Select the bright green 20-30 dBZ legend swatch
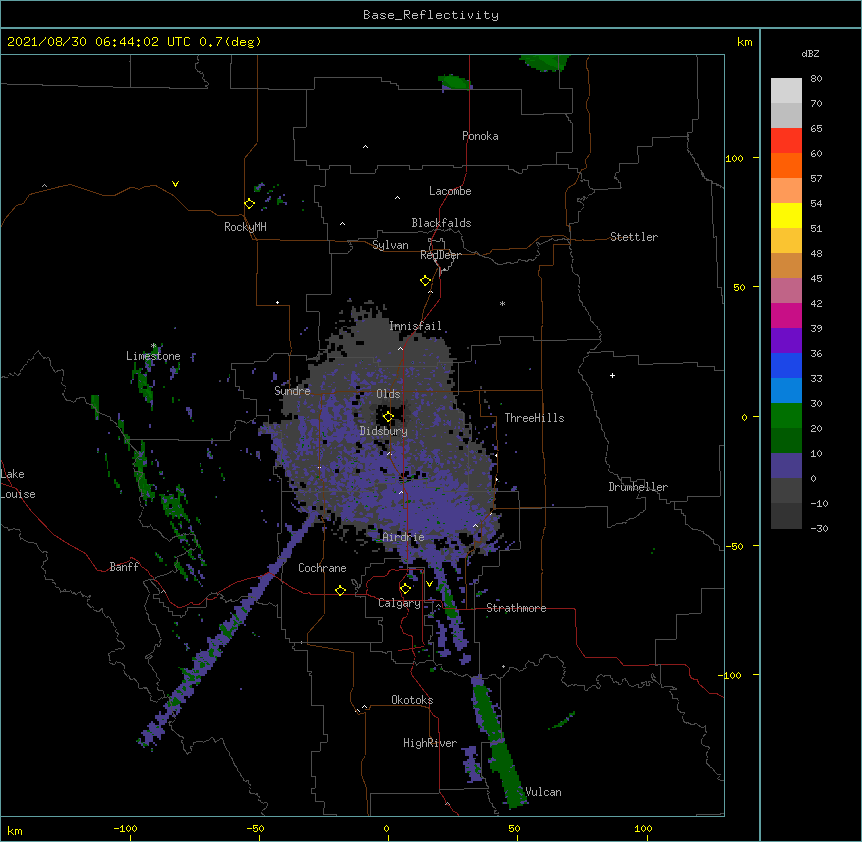This screenshot has width=862, height=842. click(786, 416)
